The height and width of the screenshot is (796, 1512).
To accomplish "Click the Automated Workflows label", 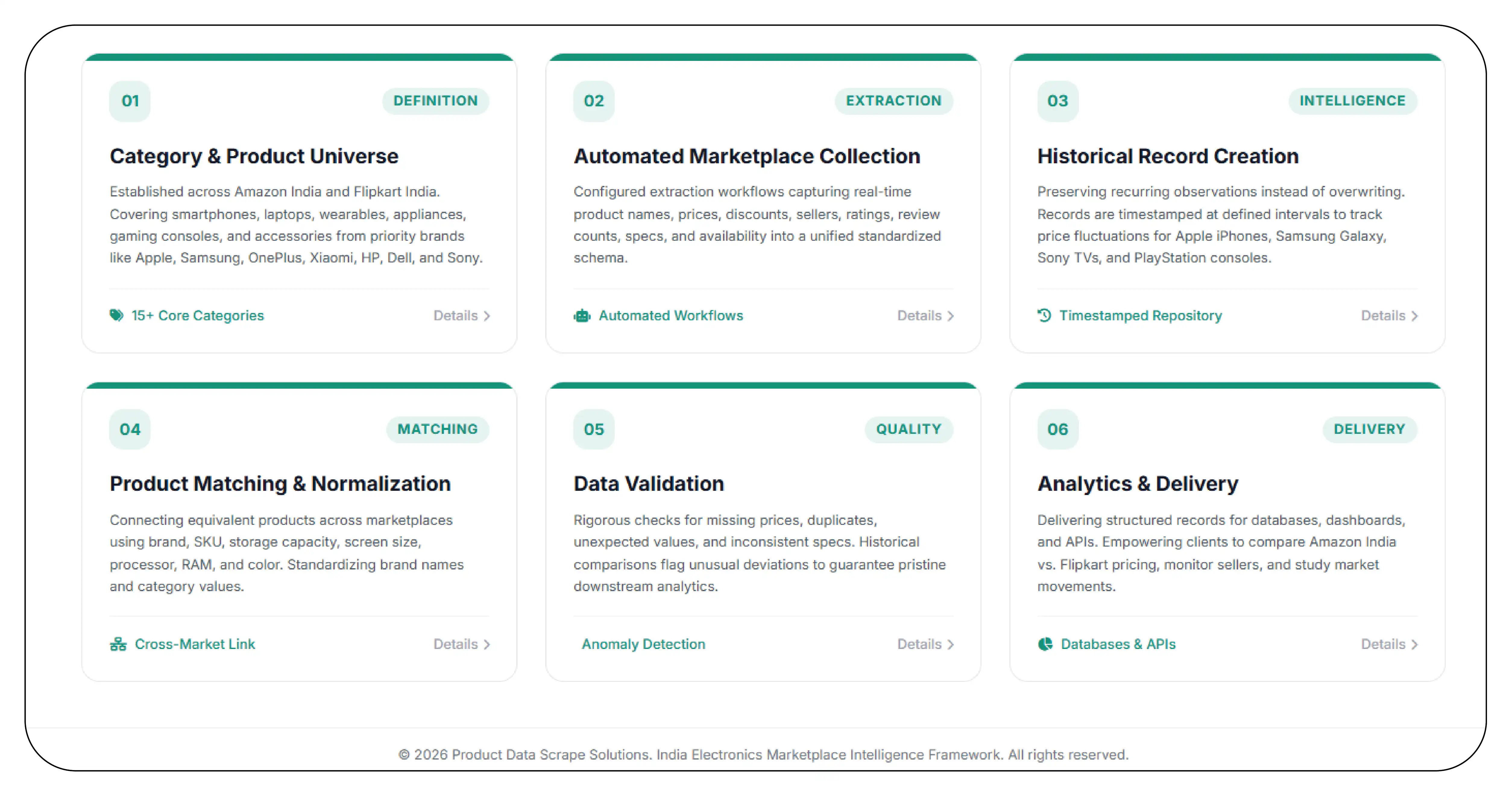I will [x=671, y=315].
